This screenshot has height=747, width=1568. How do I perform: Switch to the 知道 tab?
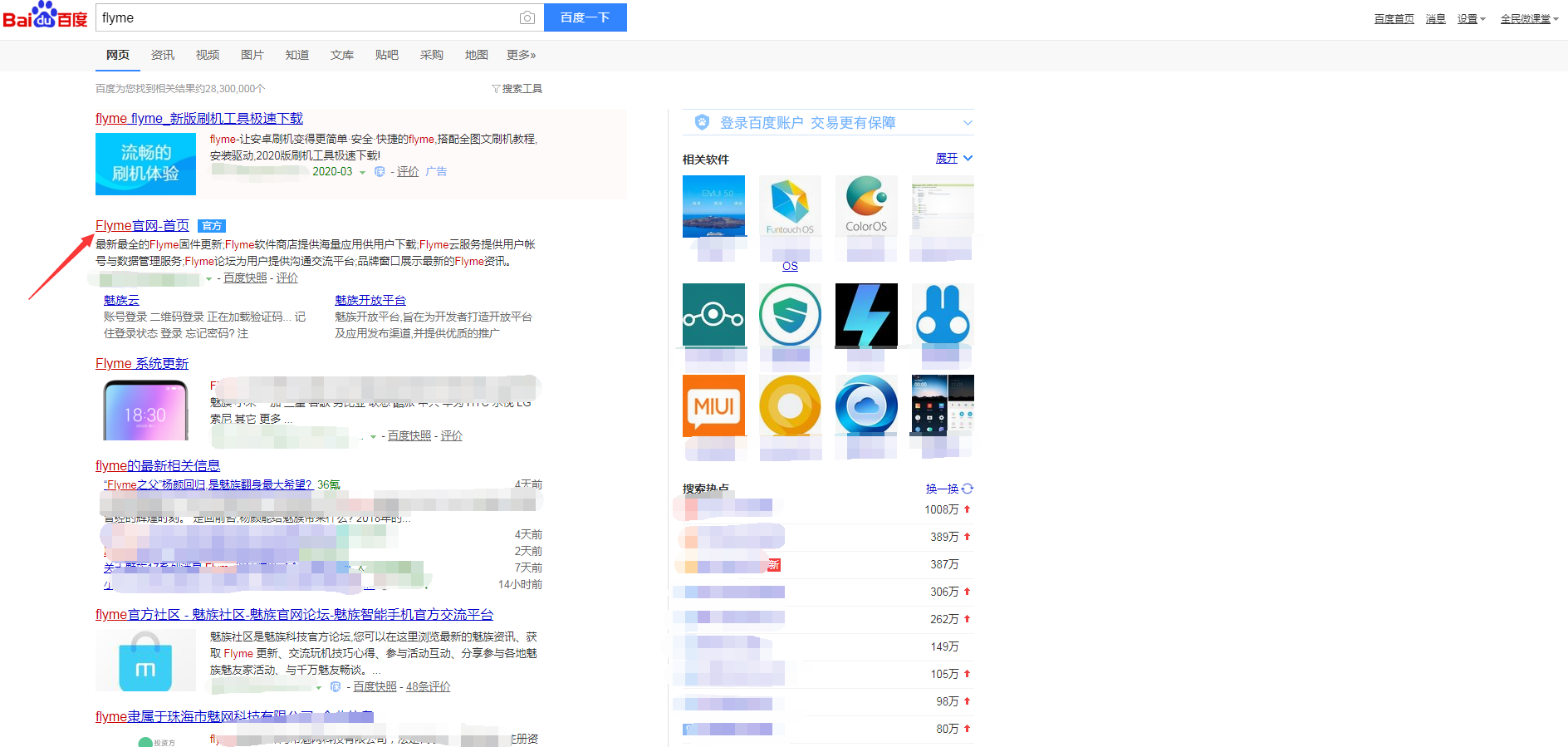297,55
